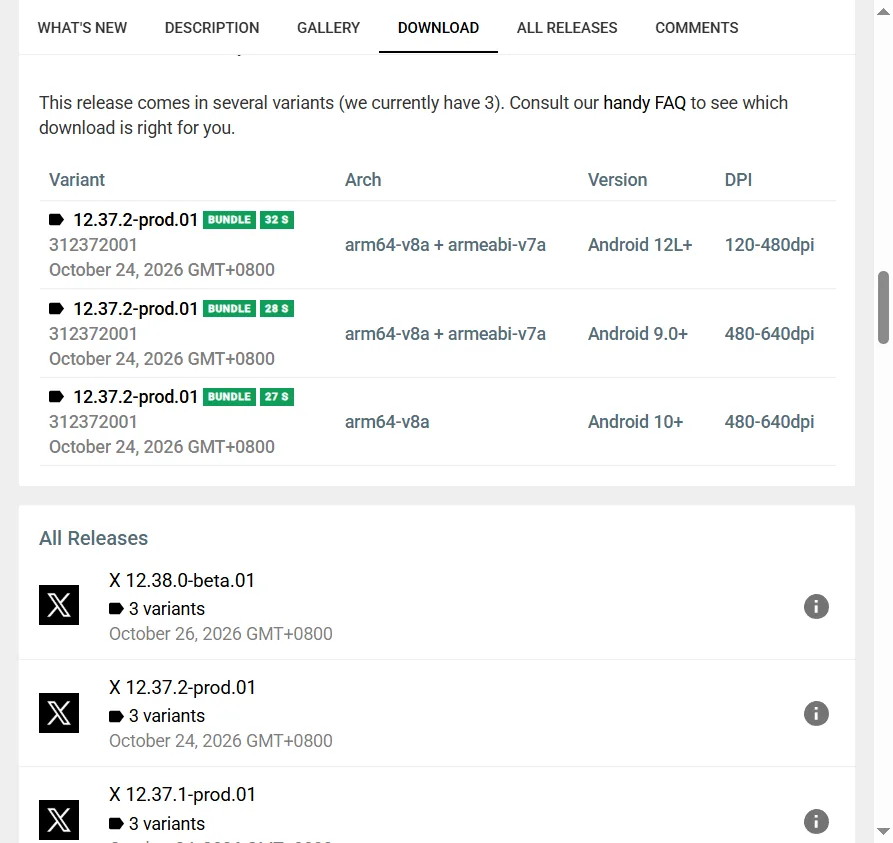The width and height of the screenshot is (893, 843).
Task: Switch to the What's New tab
Action: click(x=82, y=27)
